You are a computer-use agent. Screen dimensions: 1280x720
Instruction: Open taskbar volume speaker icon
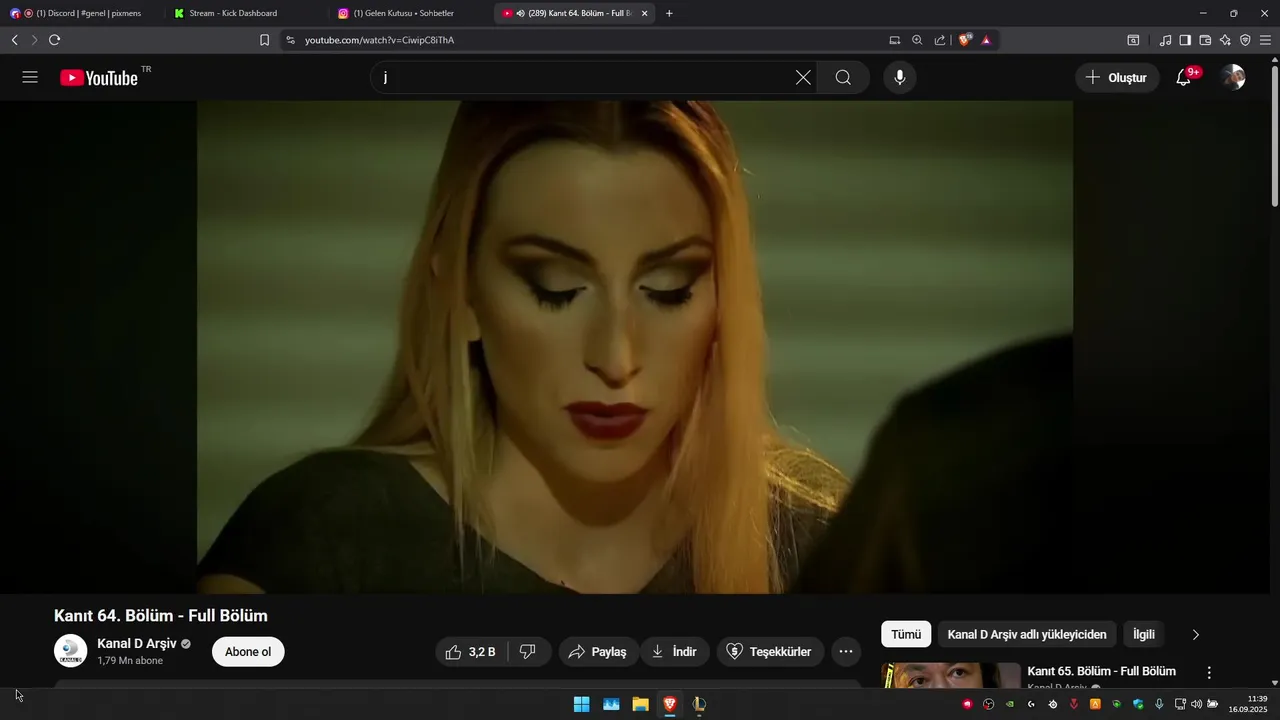pos(1196,704)
